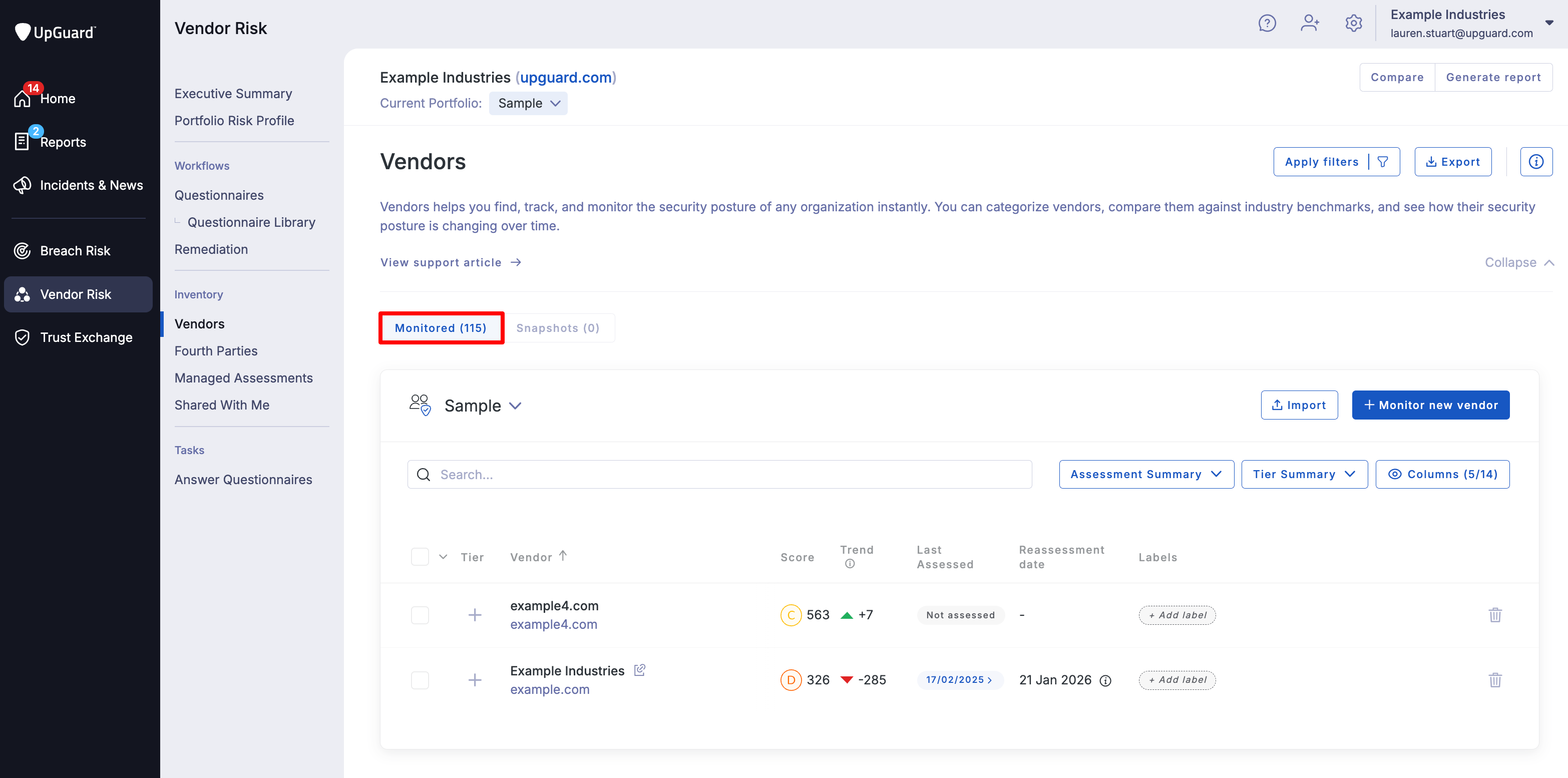This screenshot has width=1568, height=778.
Task: Open the 17/02/2025 last assessed link
Action: tap(959, 680)
